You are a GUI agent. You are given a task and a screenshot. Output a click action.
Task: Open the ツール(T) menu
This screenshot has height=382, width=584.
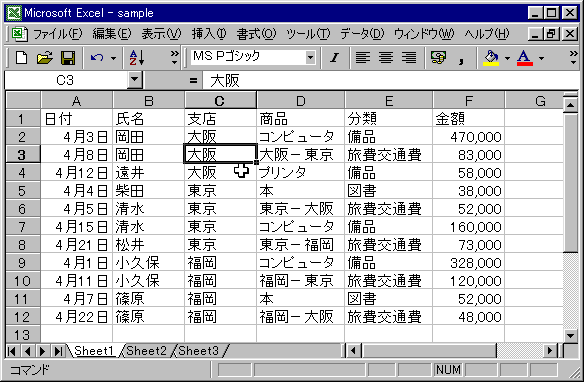coord(308,34)
